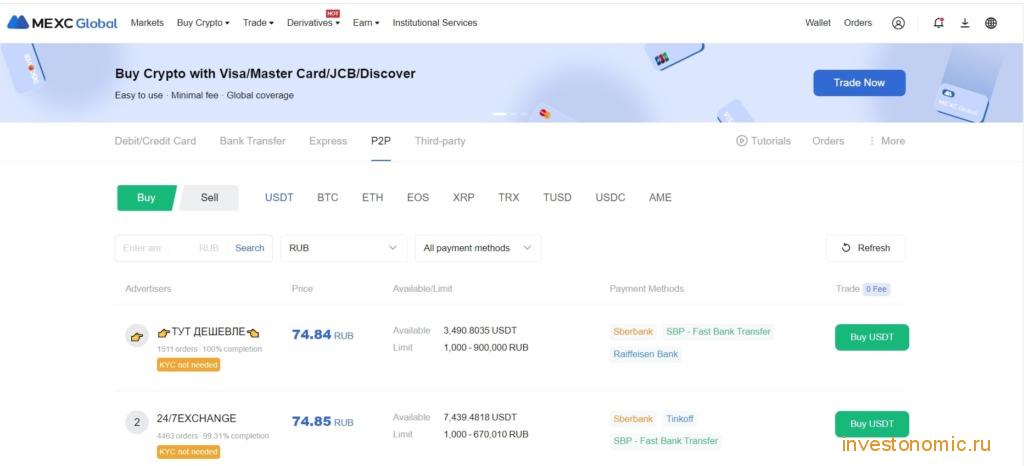The height and width of the screenshot is (466, 1024).
Task: Expand the Earn dropdown menu
Action: (x=366, y=23)
